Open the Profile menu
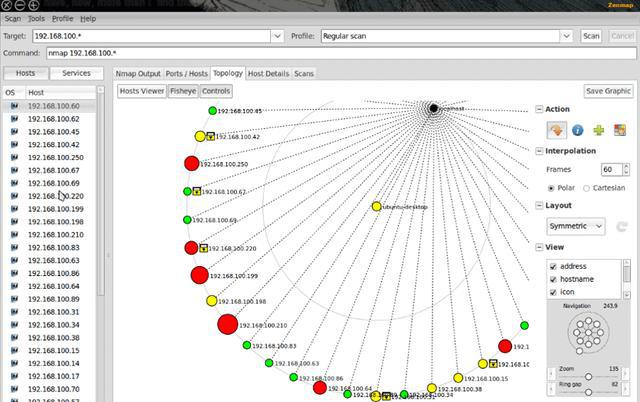This screenshot has width=640, height=402. click(62, 19)
